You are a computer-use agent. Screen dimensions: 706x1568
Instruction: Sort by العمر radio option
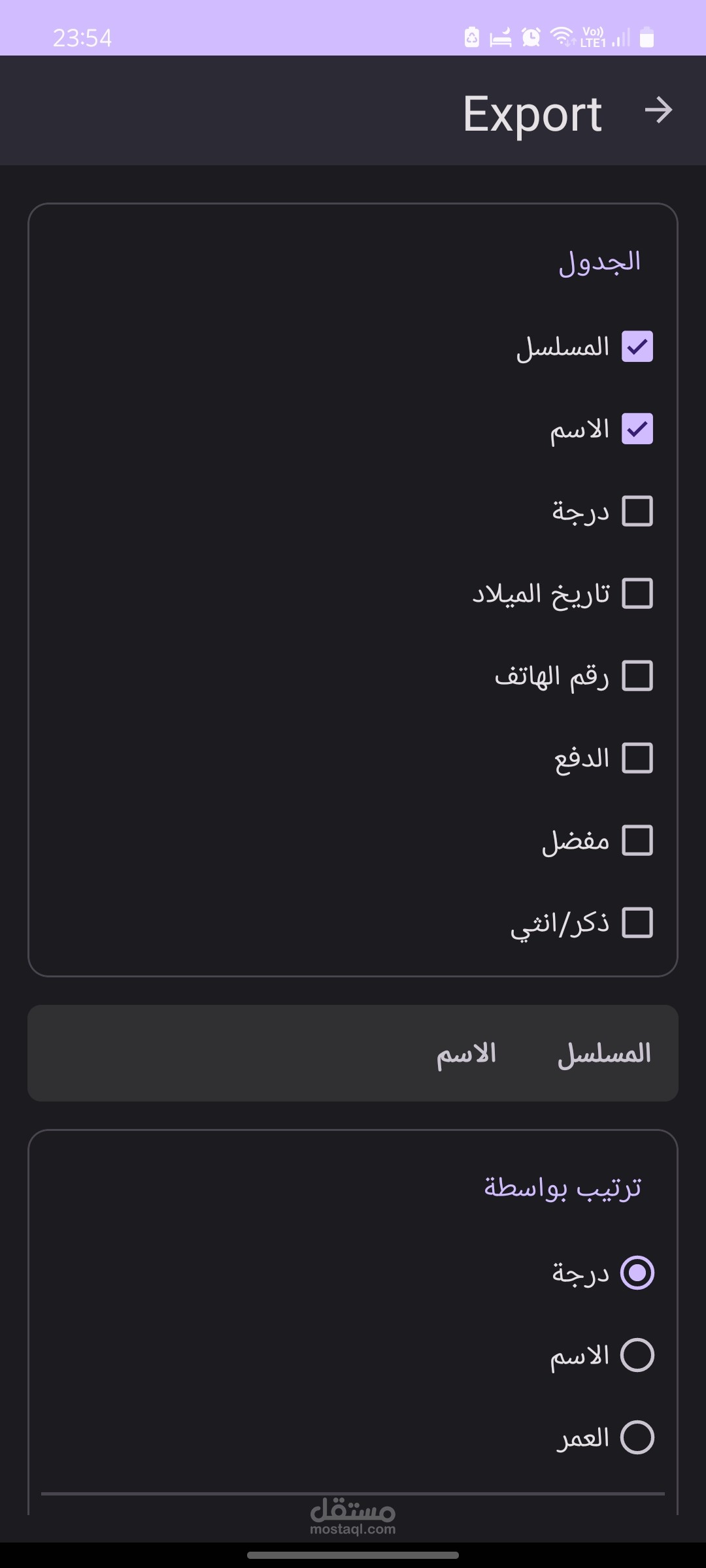637,1437
